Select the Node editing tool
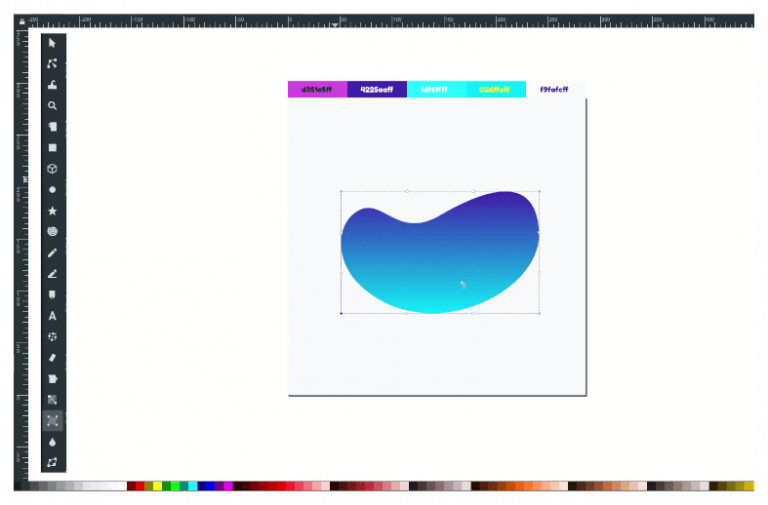Screen dimensions: 768x505 52,64
